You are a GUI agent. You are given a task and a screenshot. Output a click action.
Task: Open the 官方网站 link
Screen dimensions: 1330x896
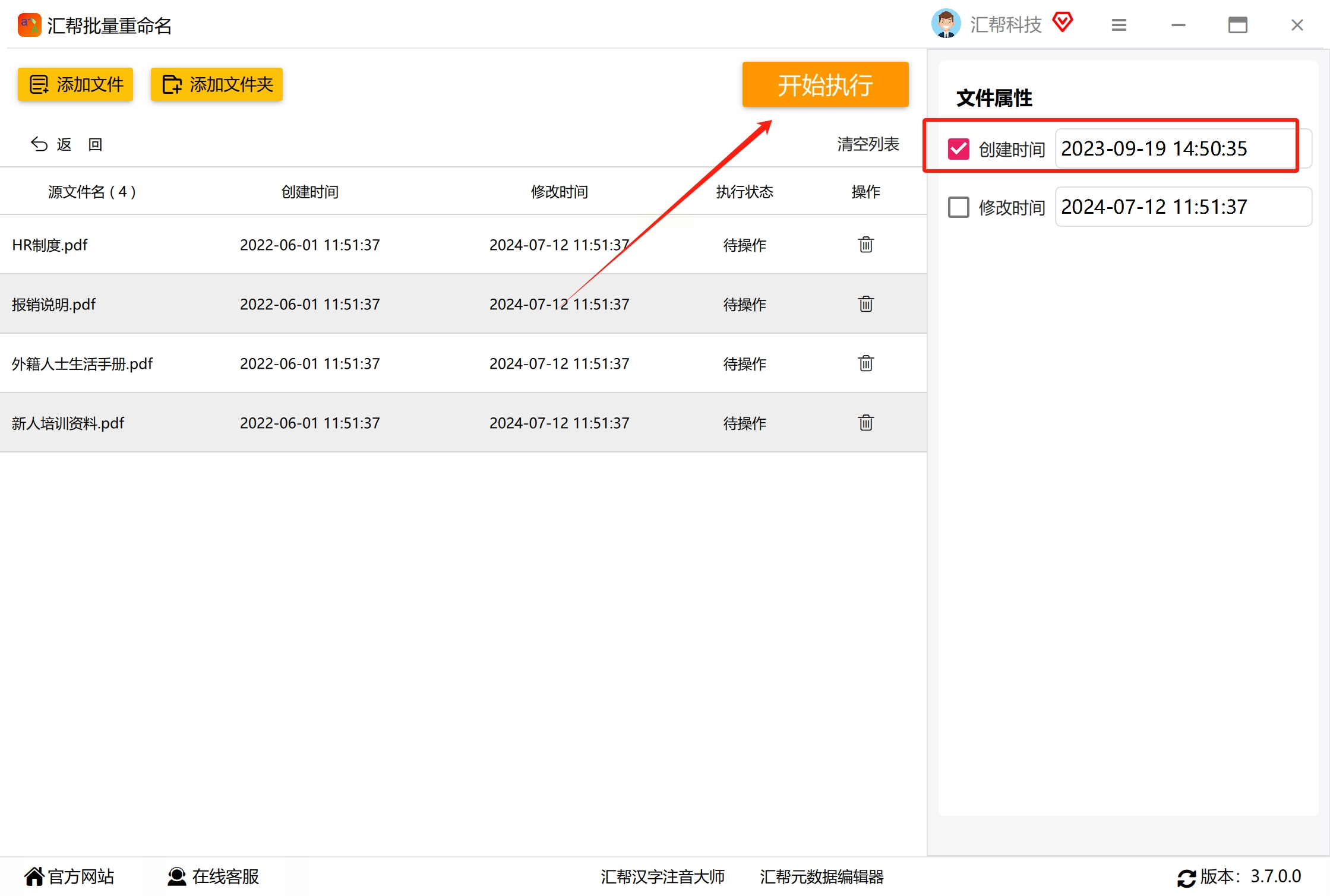click(x=69, y=876)
